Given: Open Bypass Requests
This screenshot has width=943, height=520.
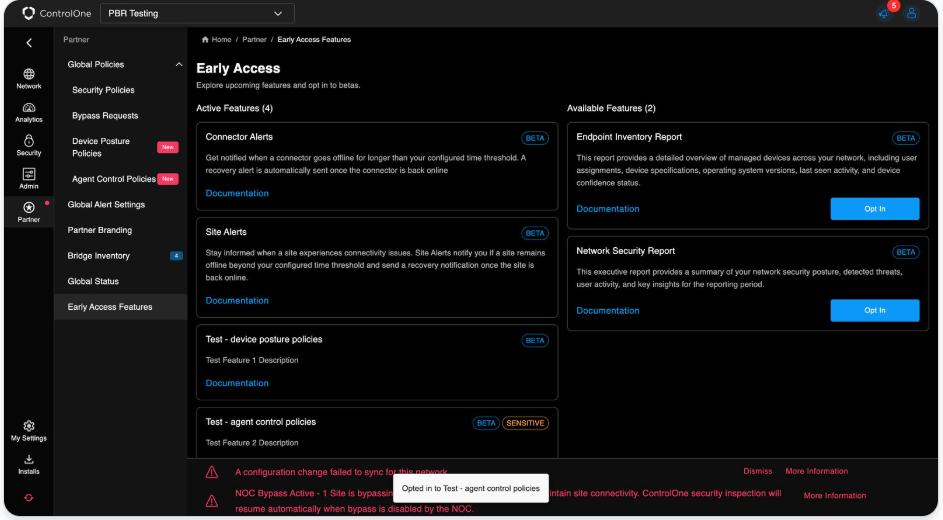Looking at the screenshot, I should (105, 115).
